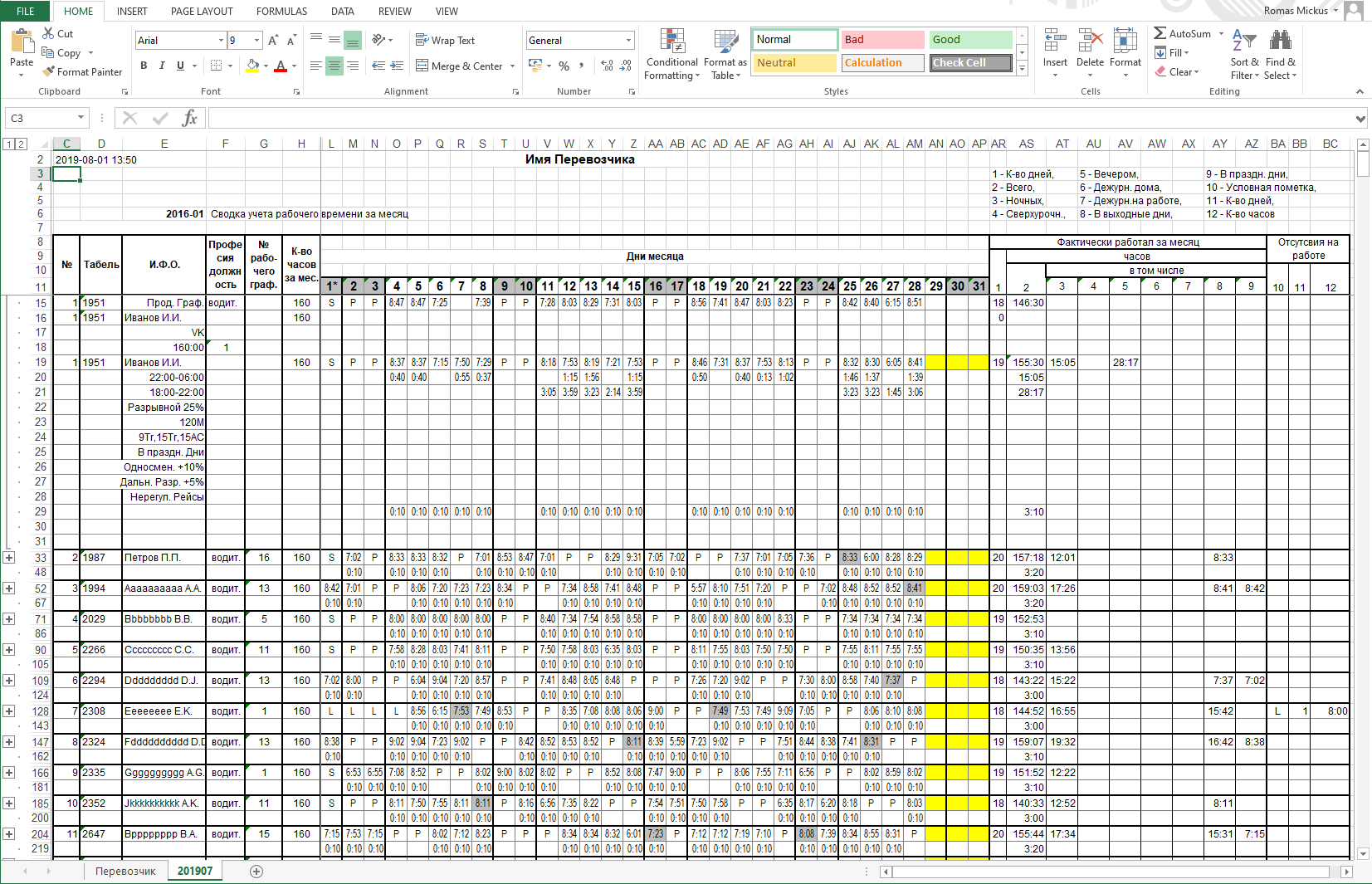Click the Cut scissors icon

click(49, 33)
